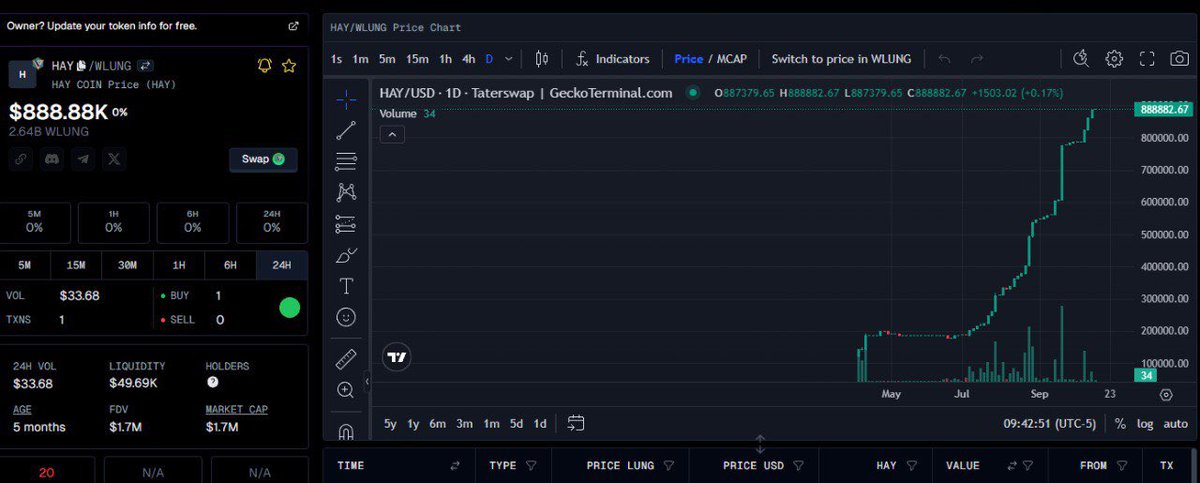Switch chart to Price mode
Image resolution: width=1200 pixels, height=483 pixels.
coord(688,59)
